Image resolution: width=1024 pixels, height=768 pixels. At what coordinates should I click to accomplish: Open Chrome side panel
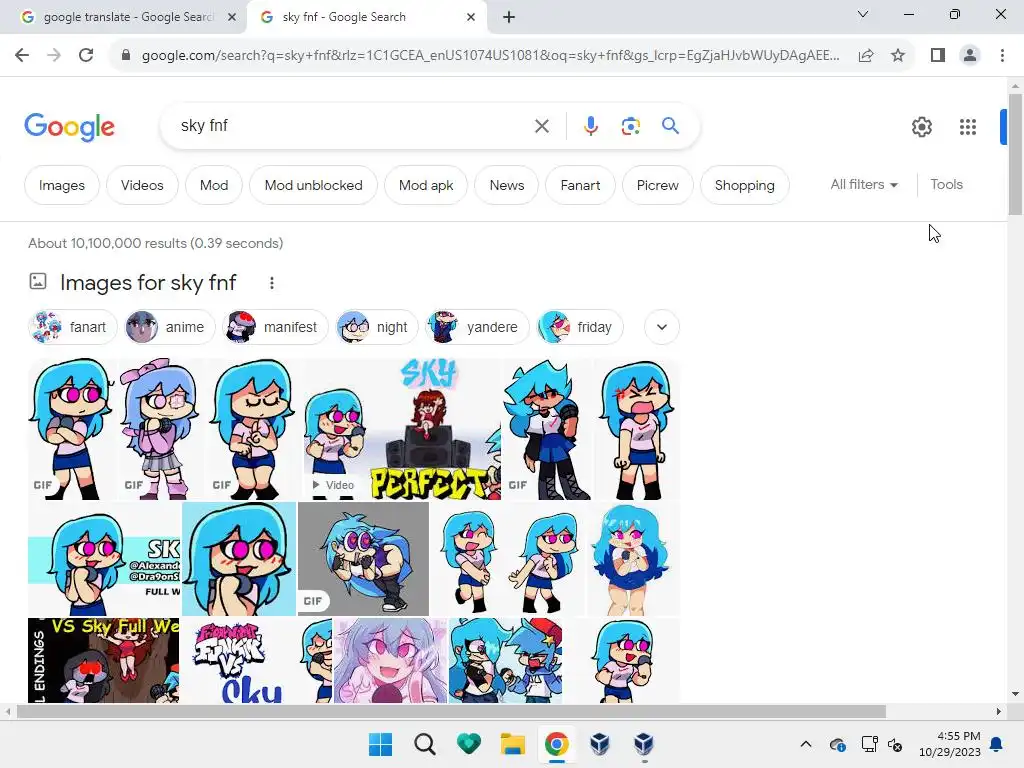click(938, 56)
